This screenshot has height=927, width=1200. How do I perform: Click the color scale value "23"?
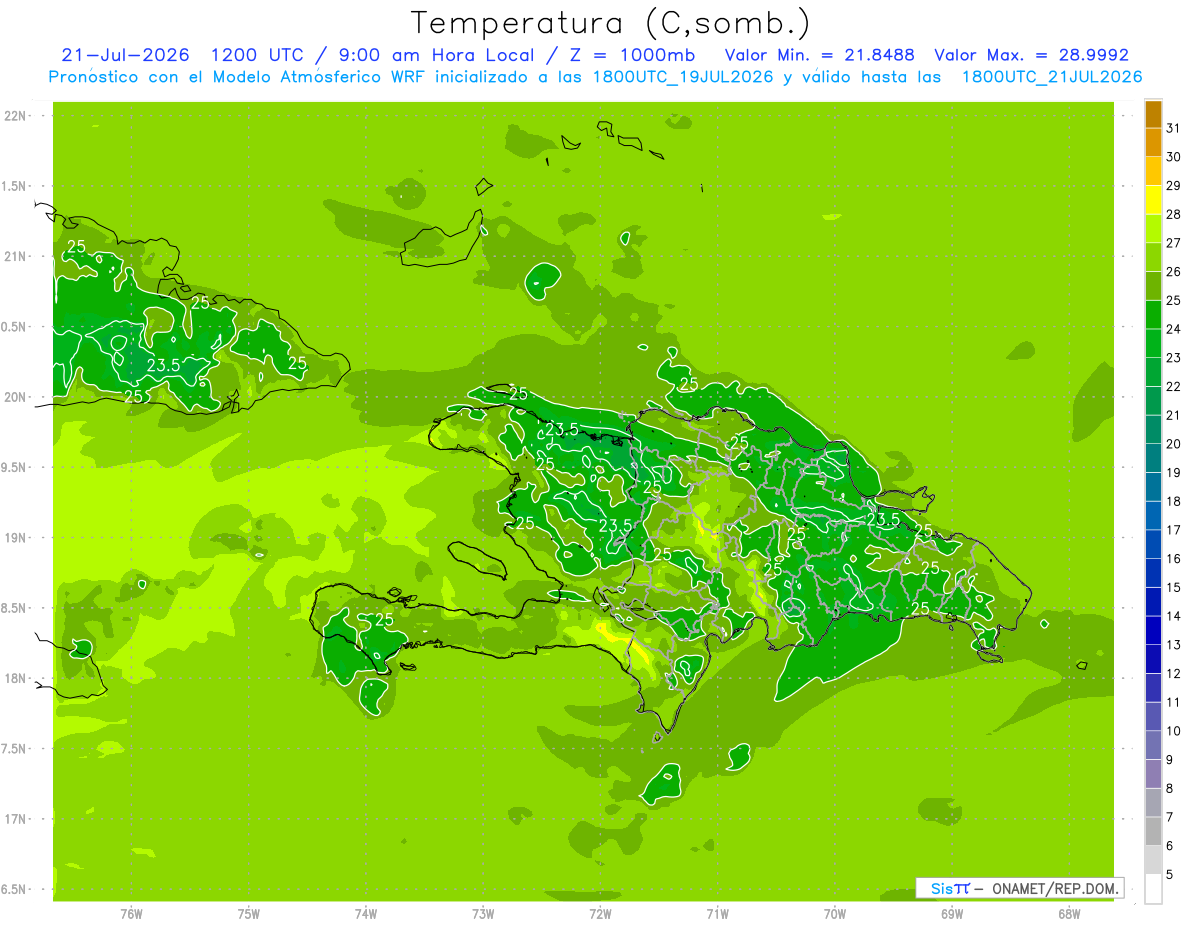pos(1173,358)
